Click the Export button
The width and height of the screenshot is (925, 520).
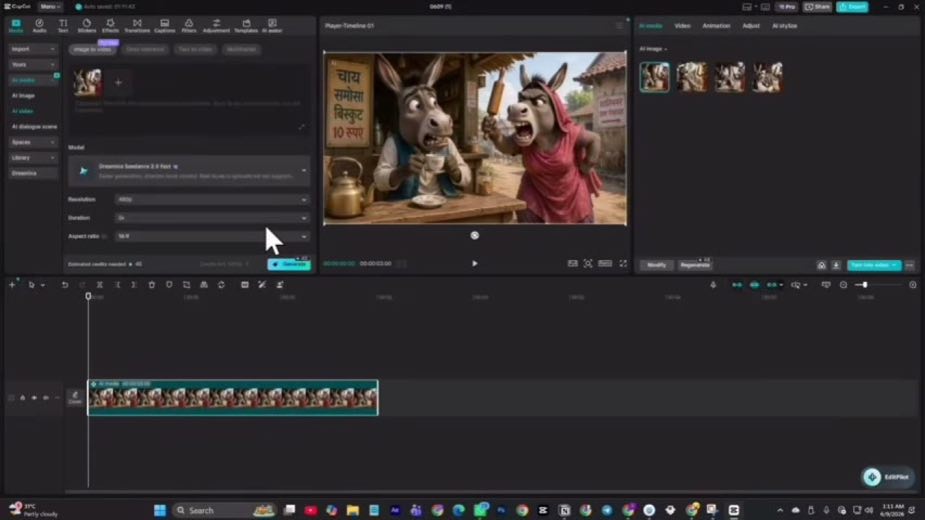tap(852, 7)
